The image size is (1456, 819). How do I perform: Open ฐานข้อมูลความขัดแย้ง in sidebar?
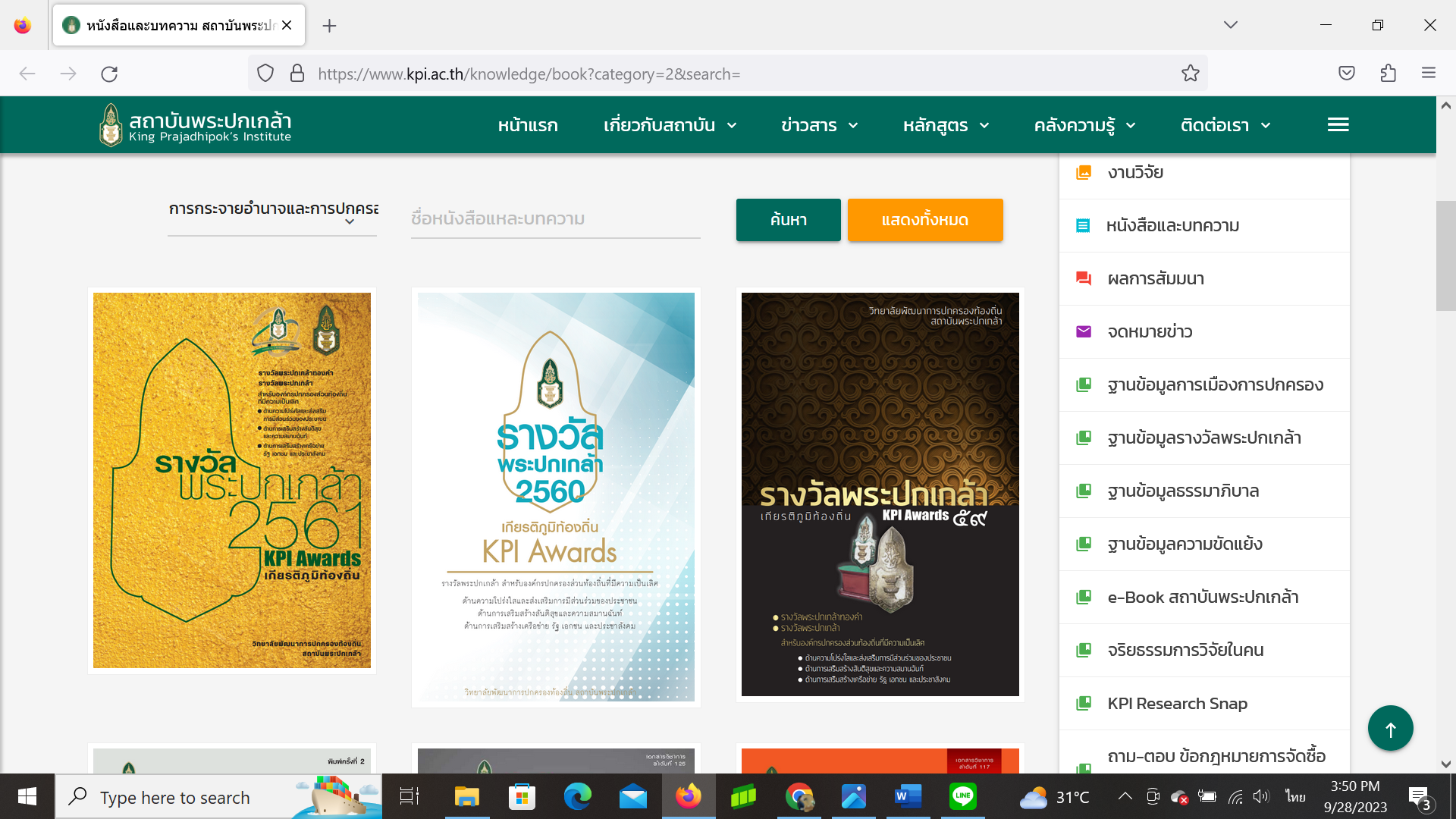[1204, 544]
